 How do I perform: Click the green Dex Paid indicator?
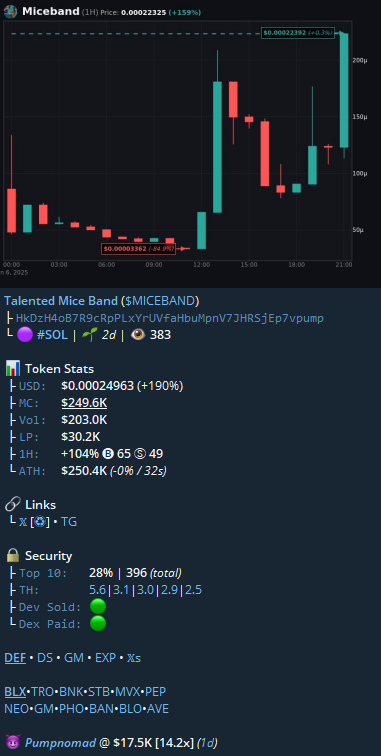(98, 623)
